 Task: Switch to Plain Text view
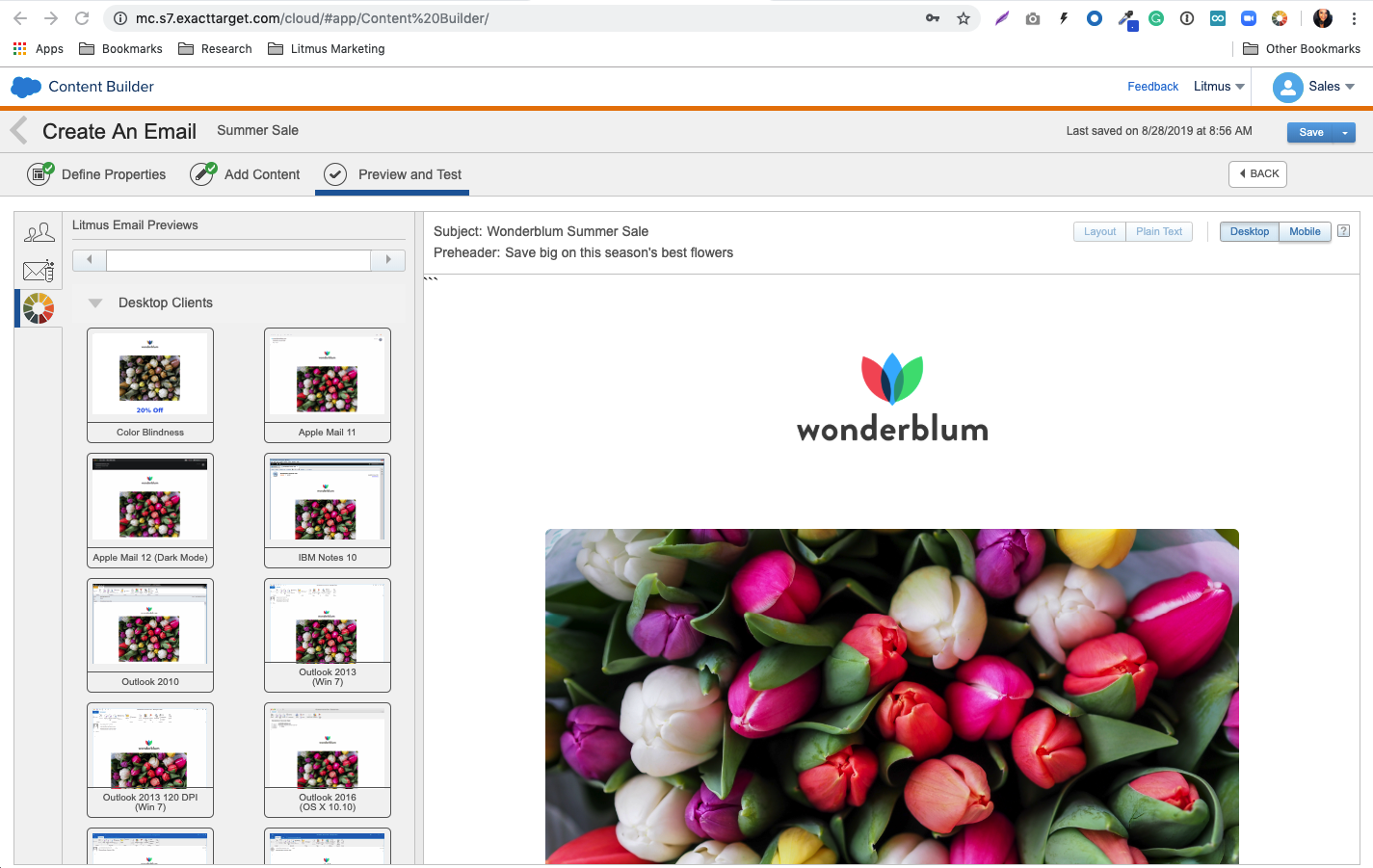(1159, 231)
